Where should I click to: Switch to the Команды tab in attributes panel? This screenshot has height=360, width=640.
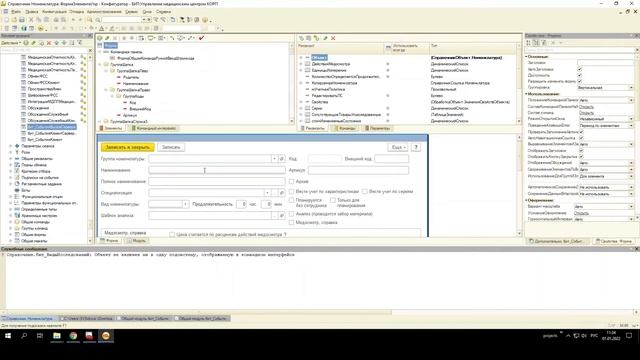tap(345, 128)
